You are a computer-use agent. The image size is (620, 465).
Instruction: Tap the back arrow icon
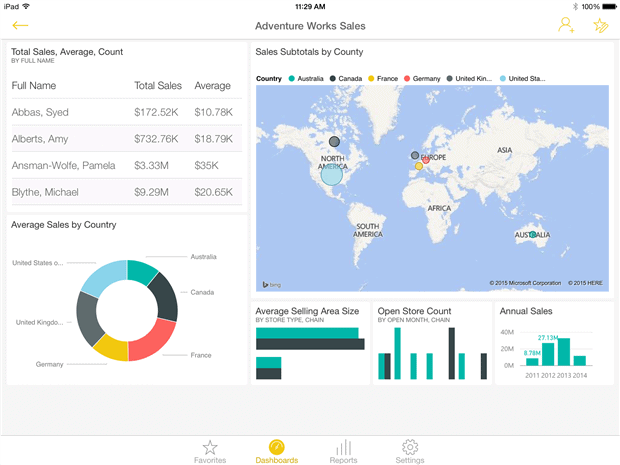20,26
